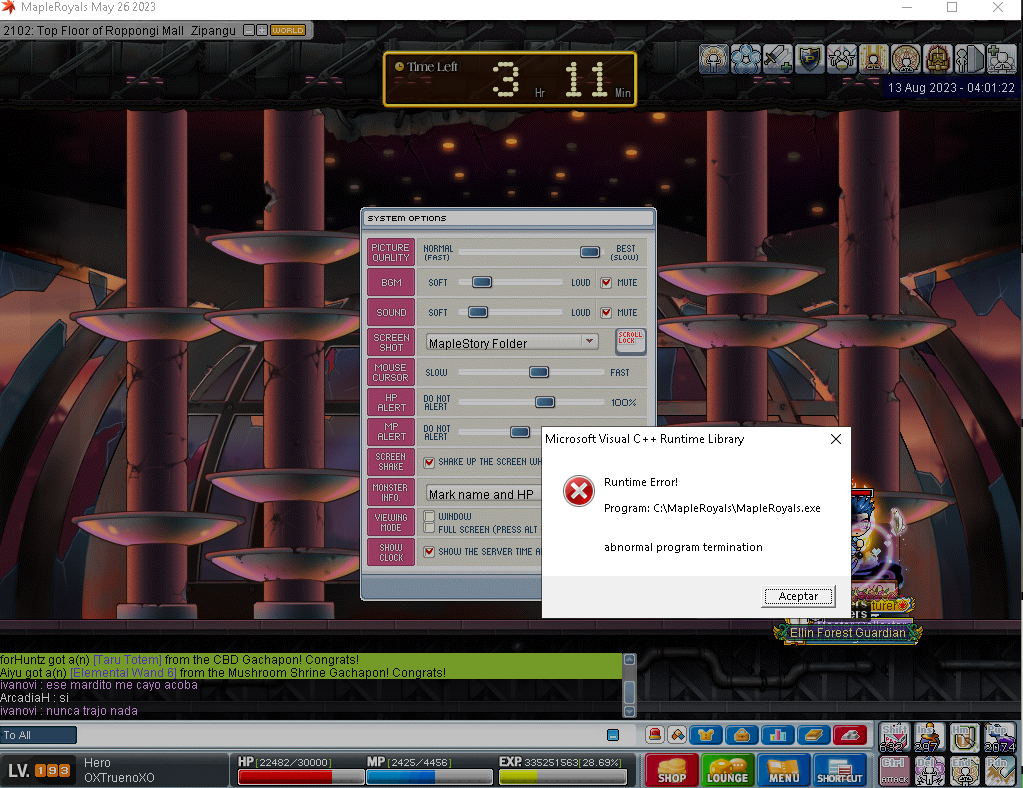Open the skill book icon

click(x=813, y=735)
